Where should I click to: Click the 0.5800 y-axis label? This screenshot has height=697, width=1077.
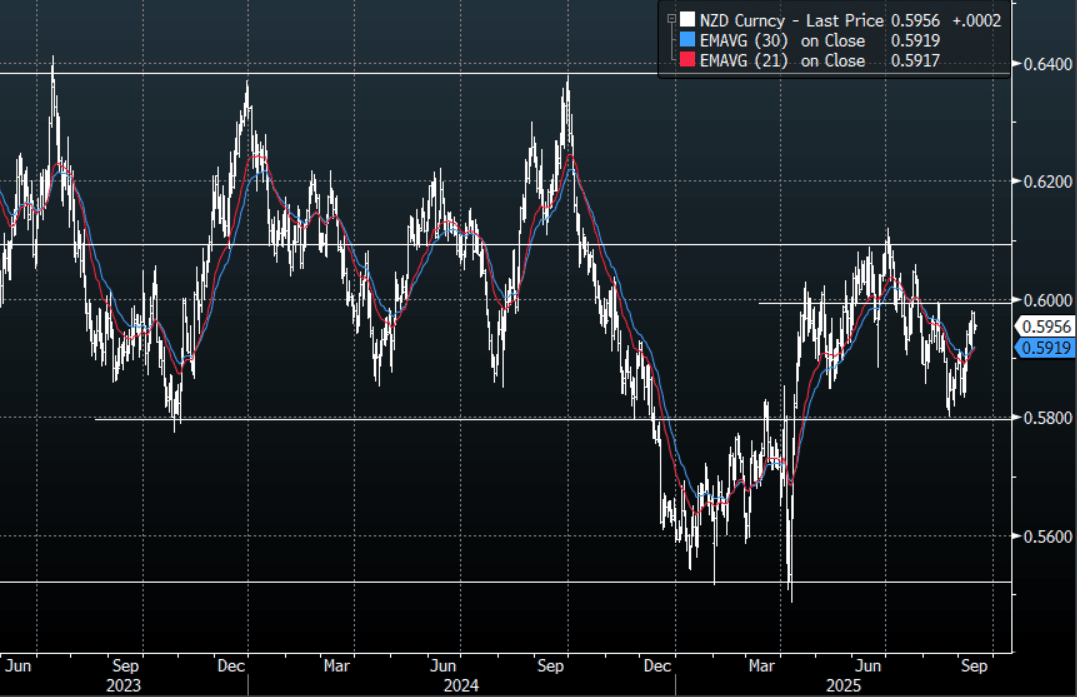[x=1043, y=418]
